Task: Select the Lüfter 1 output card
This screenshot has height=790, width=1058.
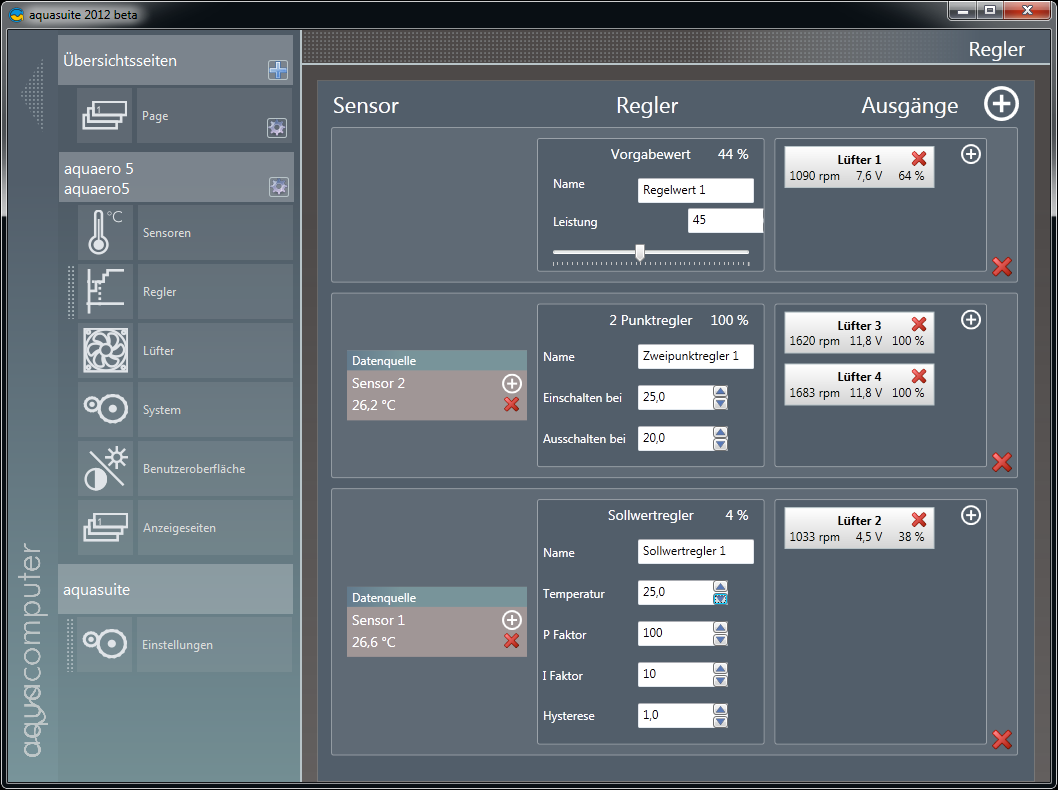Action: click(x=859, y=167)
